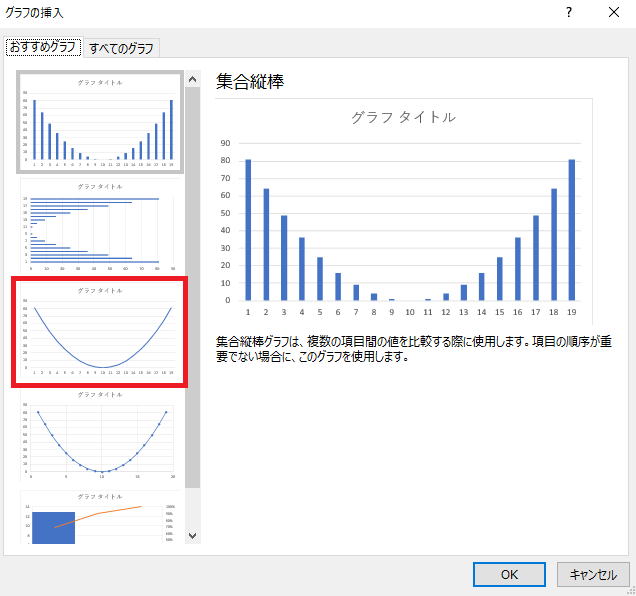The image size is (636, 596).
Task: Open the すべてのグラフ tab
Action: click(121, 48)
